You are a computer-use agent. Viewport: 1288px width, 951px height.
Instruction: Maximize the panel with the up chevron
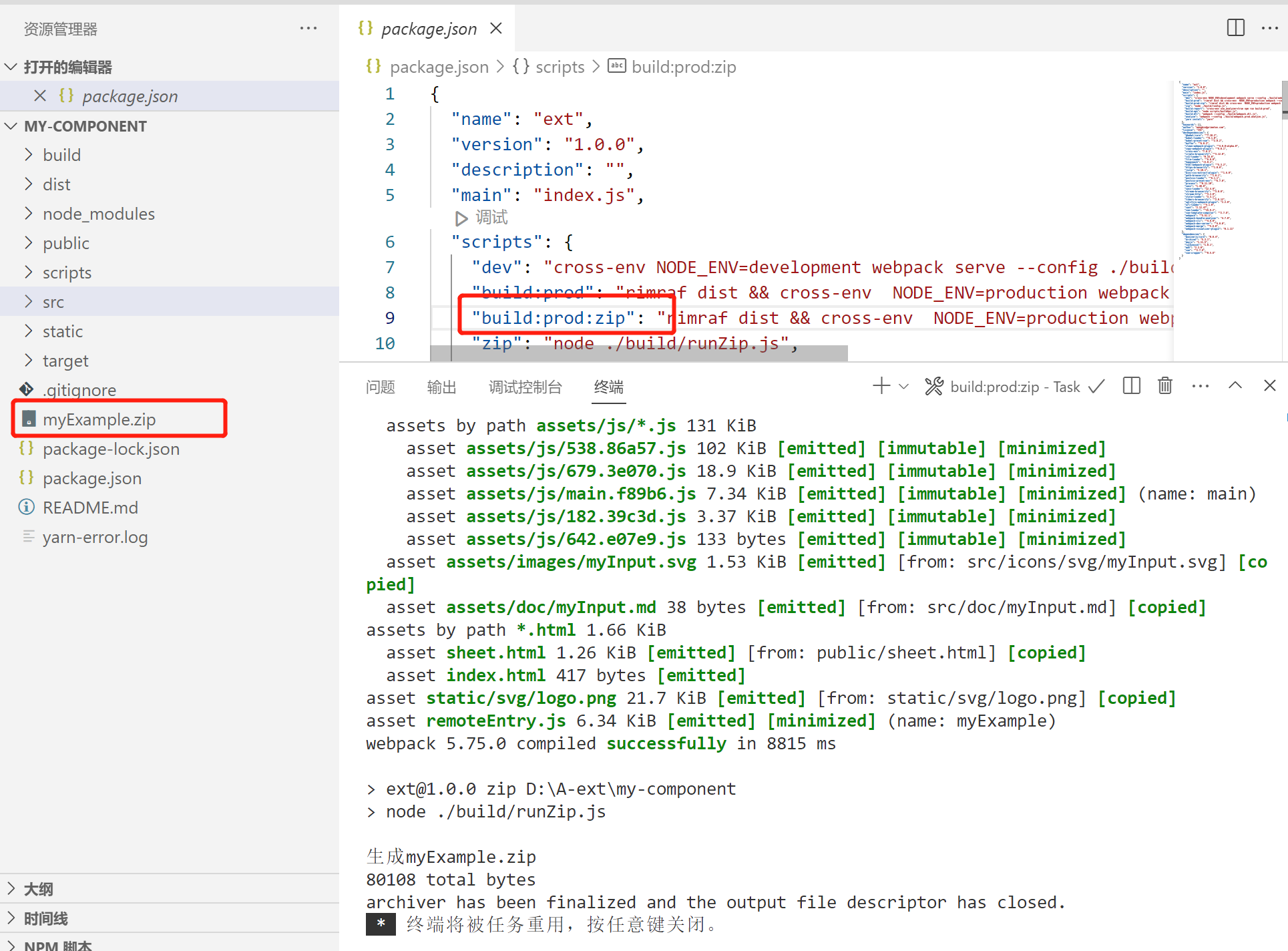pos(1235,386)
